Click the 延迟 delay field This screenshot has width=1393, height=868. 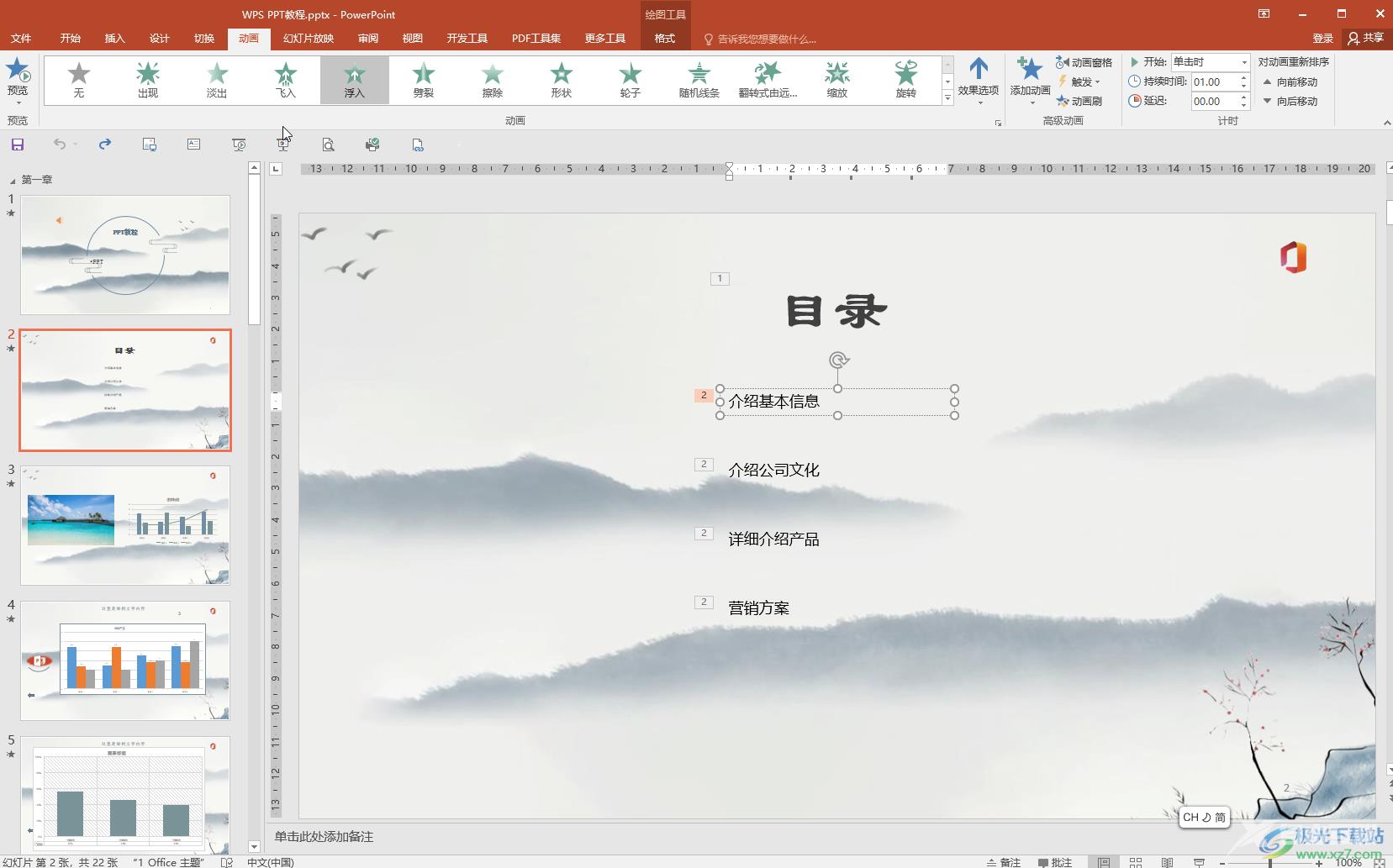[1214, 101]
